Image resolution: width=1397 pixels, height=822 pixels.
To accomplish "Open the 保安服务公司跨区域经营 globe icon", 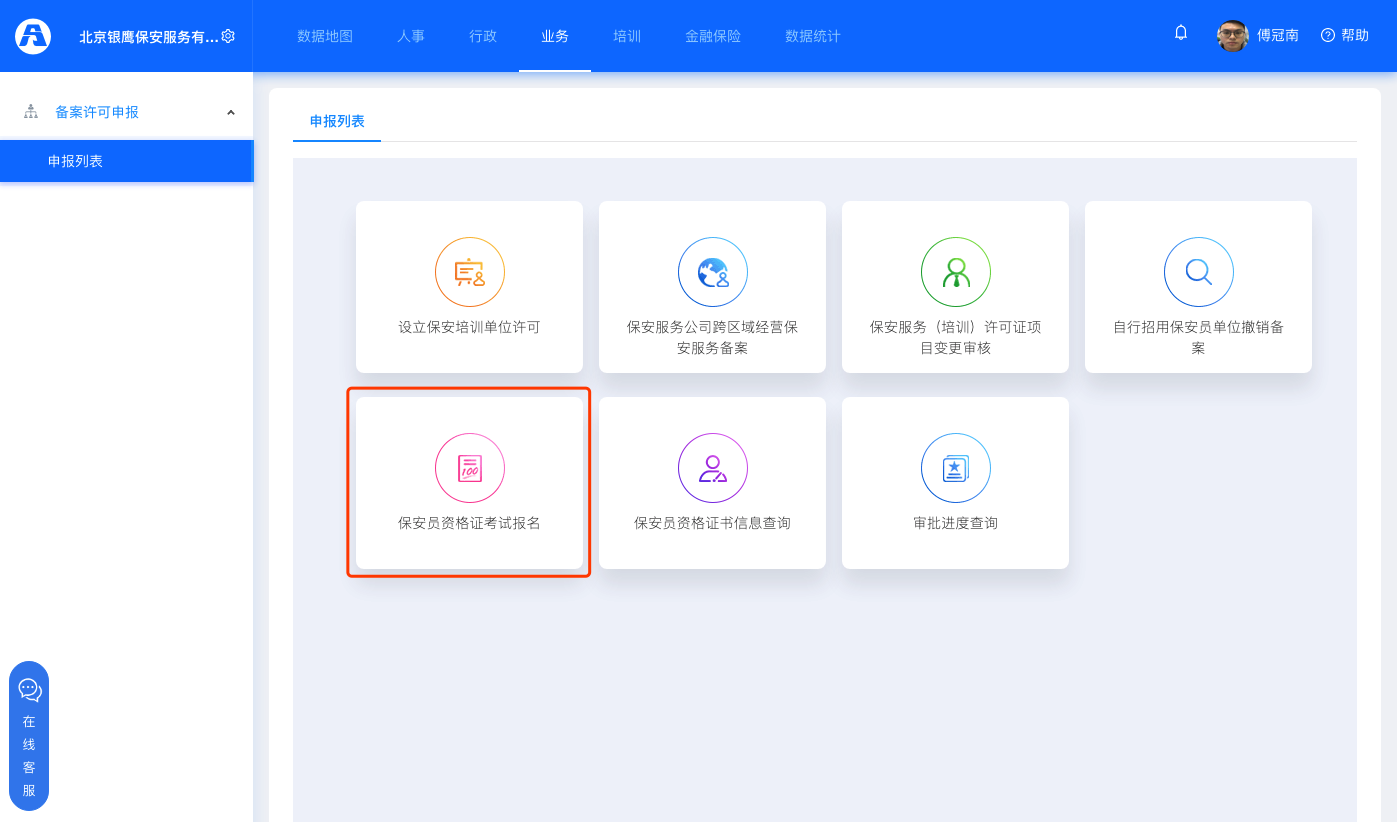I will [712, 272].
